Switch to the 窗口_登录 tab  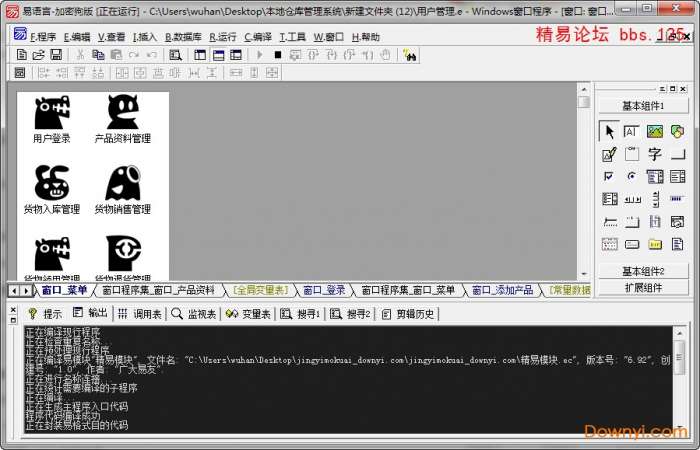324,291
